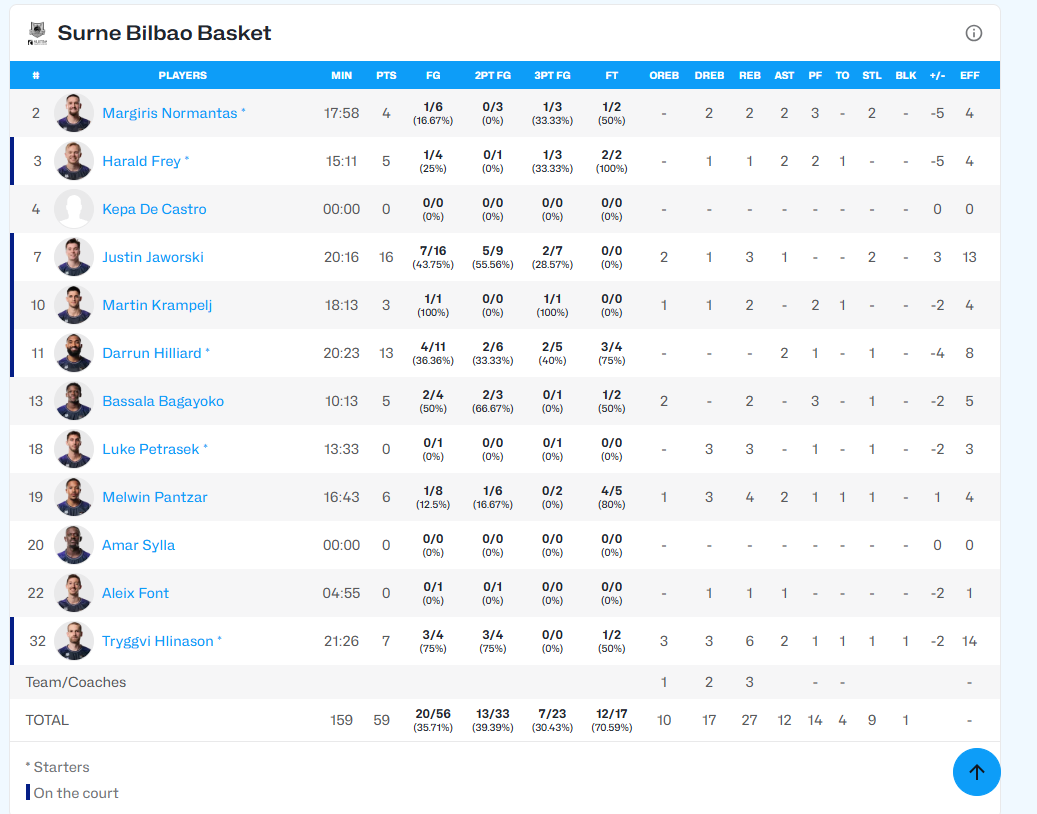
Task: Click Kepa De Castro's placeholder avatar
Action: 74,209
